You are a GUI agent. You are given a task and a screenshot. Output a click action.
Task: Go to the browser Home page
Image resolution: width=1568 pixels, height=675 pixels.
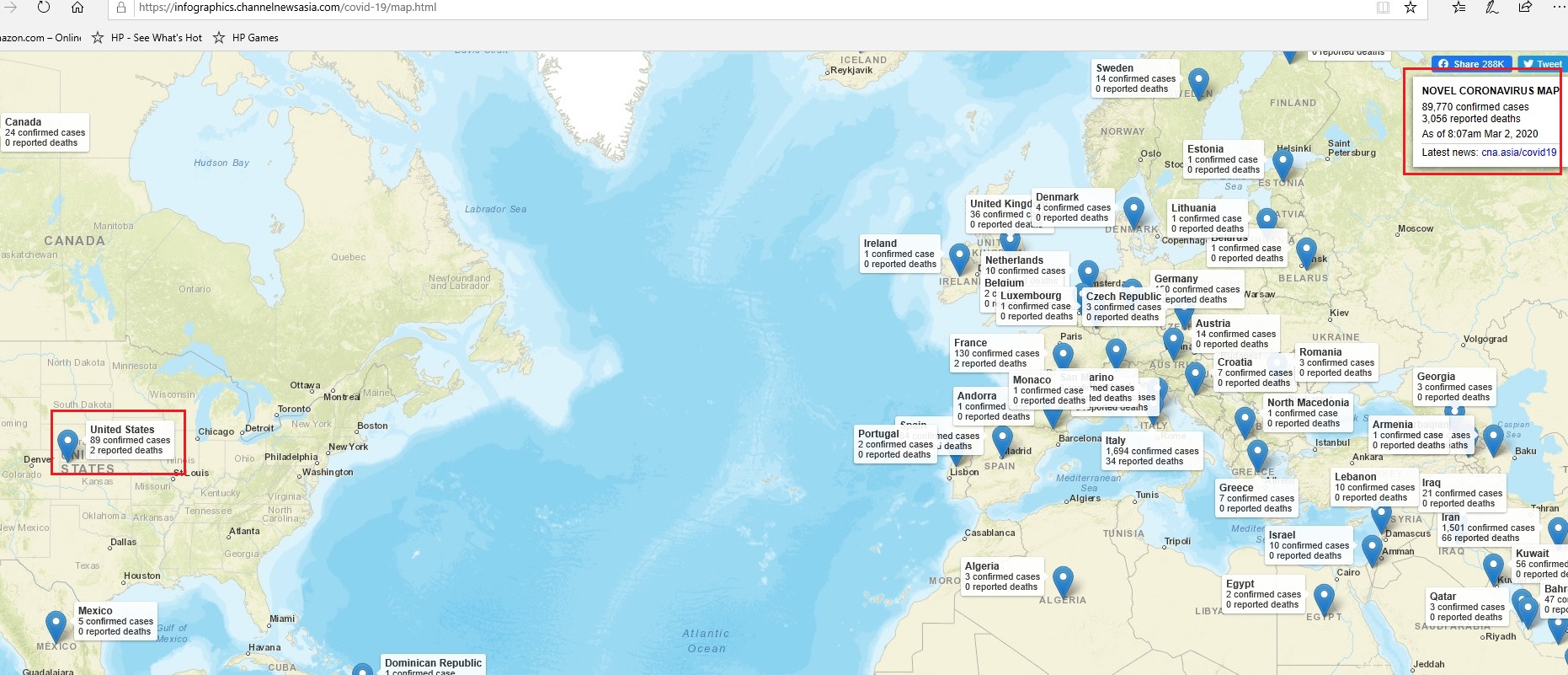77,8
